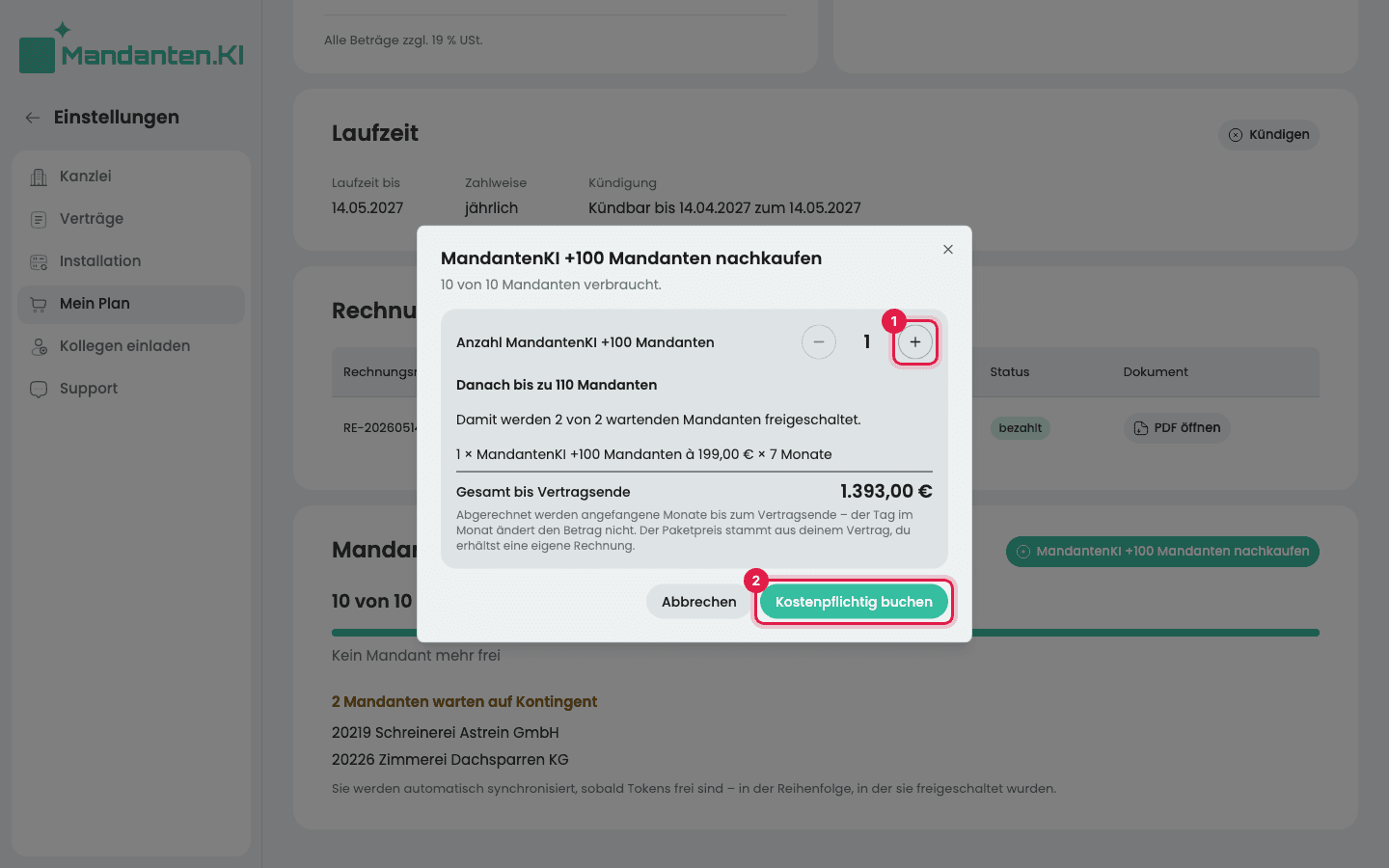
Task: Select Installation in the sidebar
Action: 131,261
